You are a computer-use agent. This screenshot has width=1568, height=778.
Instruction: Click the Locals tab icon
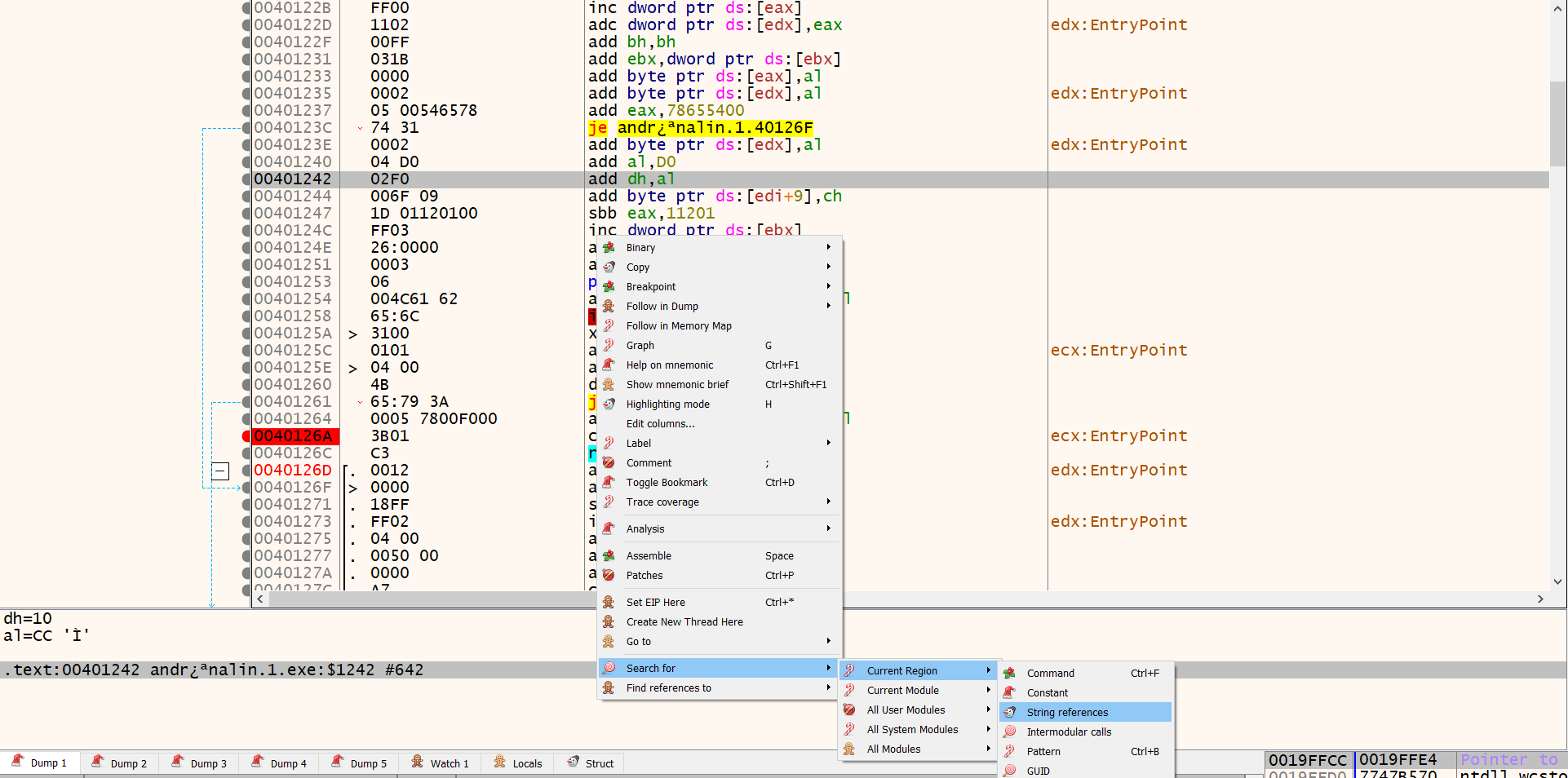tap(499, 762)
